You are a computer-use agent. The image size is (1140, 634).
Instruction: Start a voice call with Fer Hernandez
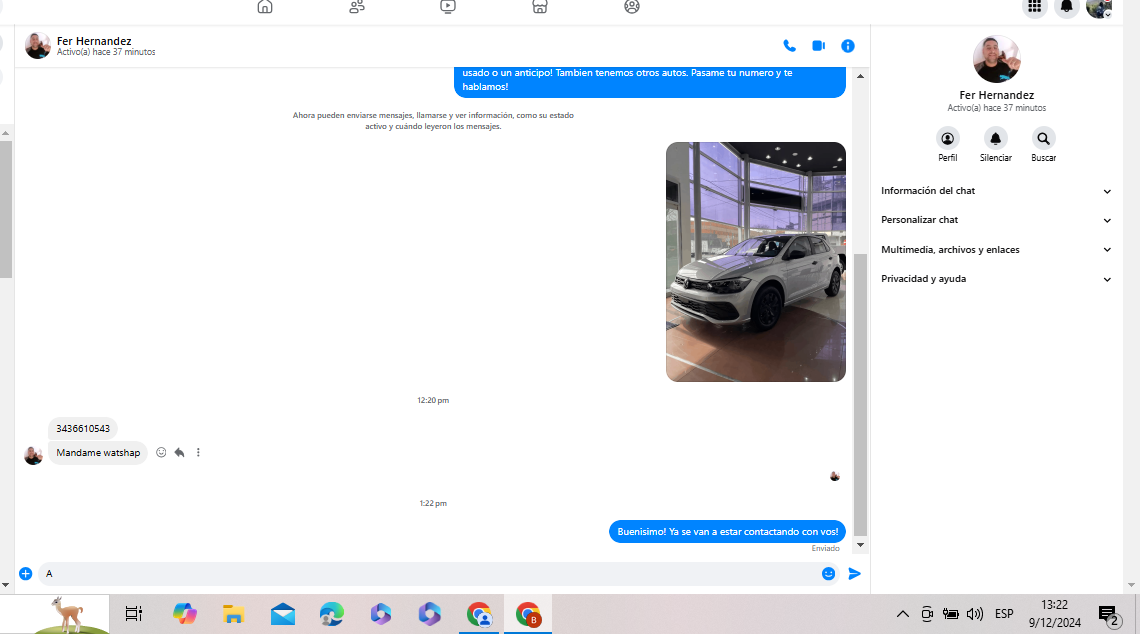[789, 46]
